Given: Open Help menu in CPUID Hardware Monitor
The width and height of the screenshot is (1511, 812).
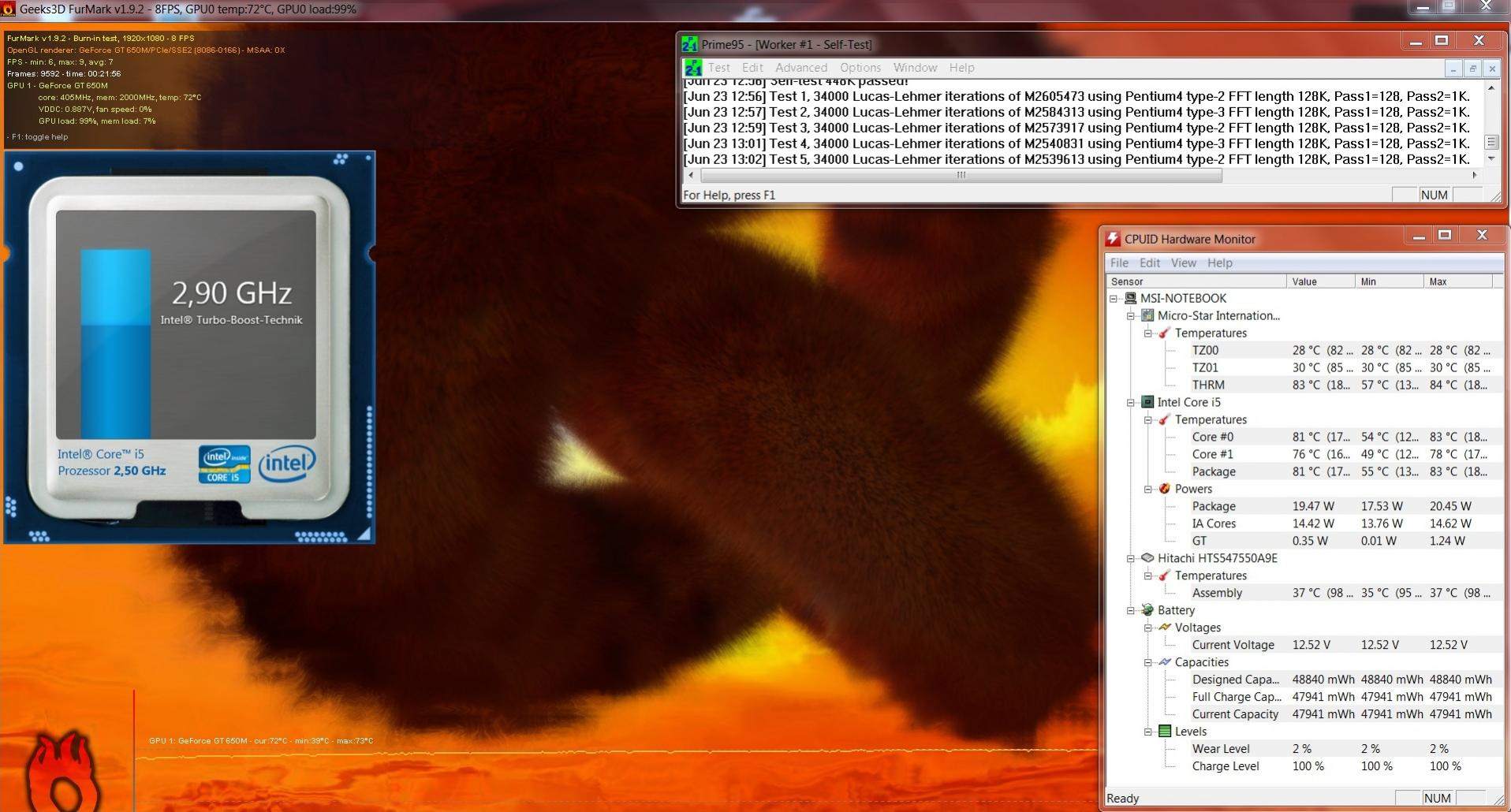Looking at the screenshot, I should tap(1219, 263).
